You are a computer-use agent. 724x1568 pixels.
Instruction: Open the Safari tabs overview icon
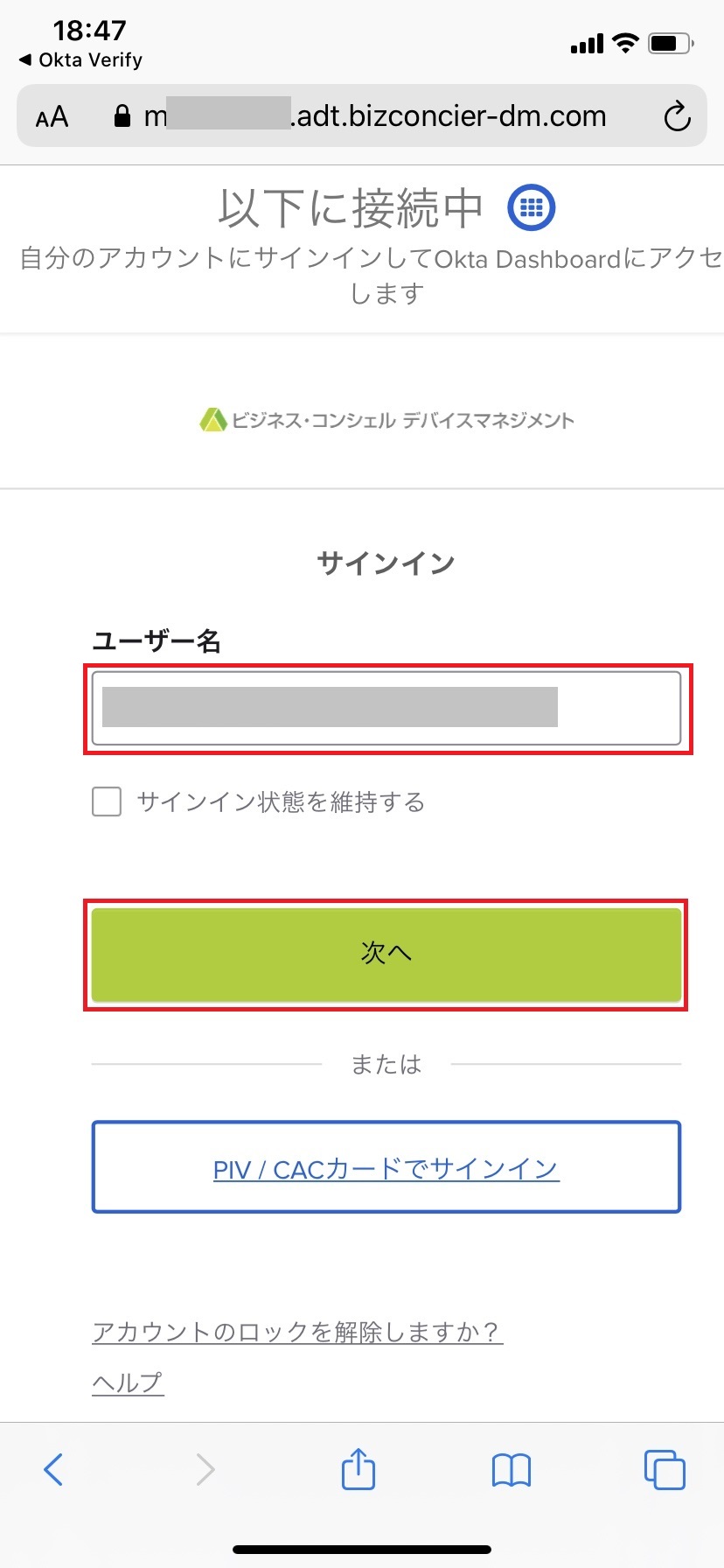(664, 1469)
